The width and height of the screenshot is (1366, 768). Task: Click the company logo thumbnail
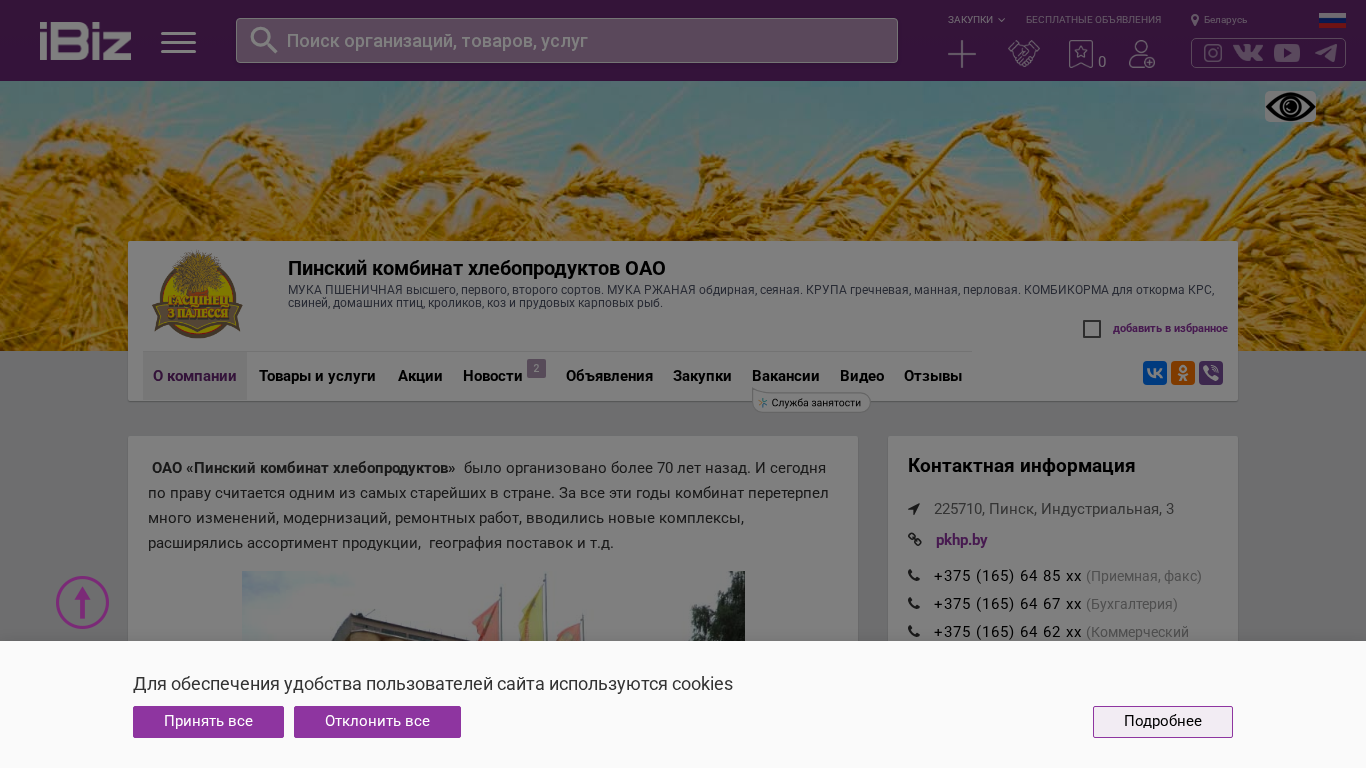pos(197,294)
